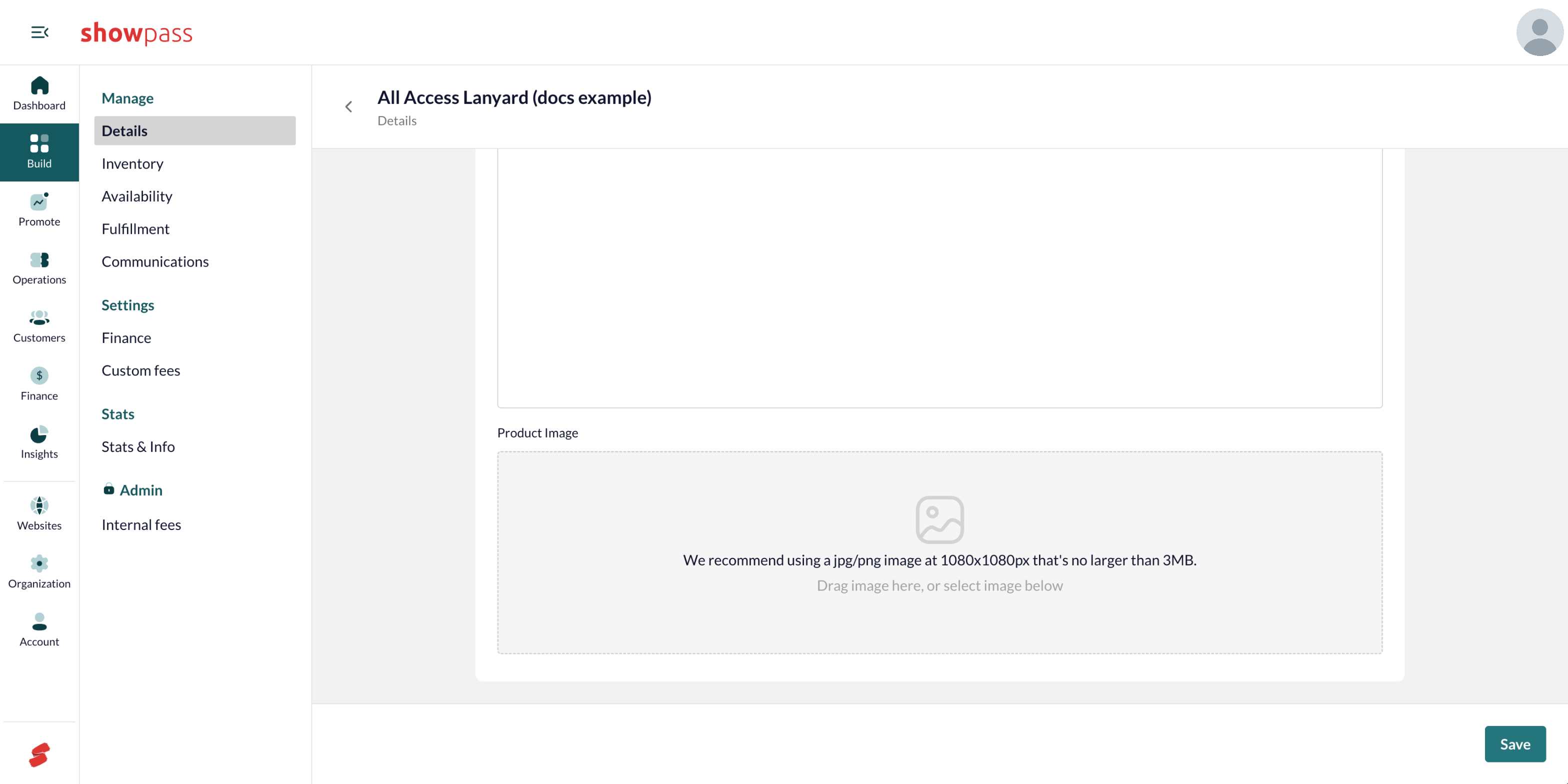This screenshot has height=784, width=1568.
Task: Go to Operations ticket icon
Action: click(x=39, y=260)
